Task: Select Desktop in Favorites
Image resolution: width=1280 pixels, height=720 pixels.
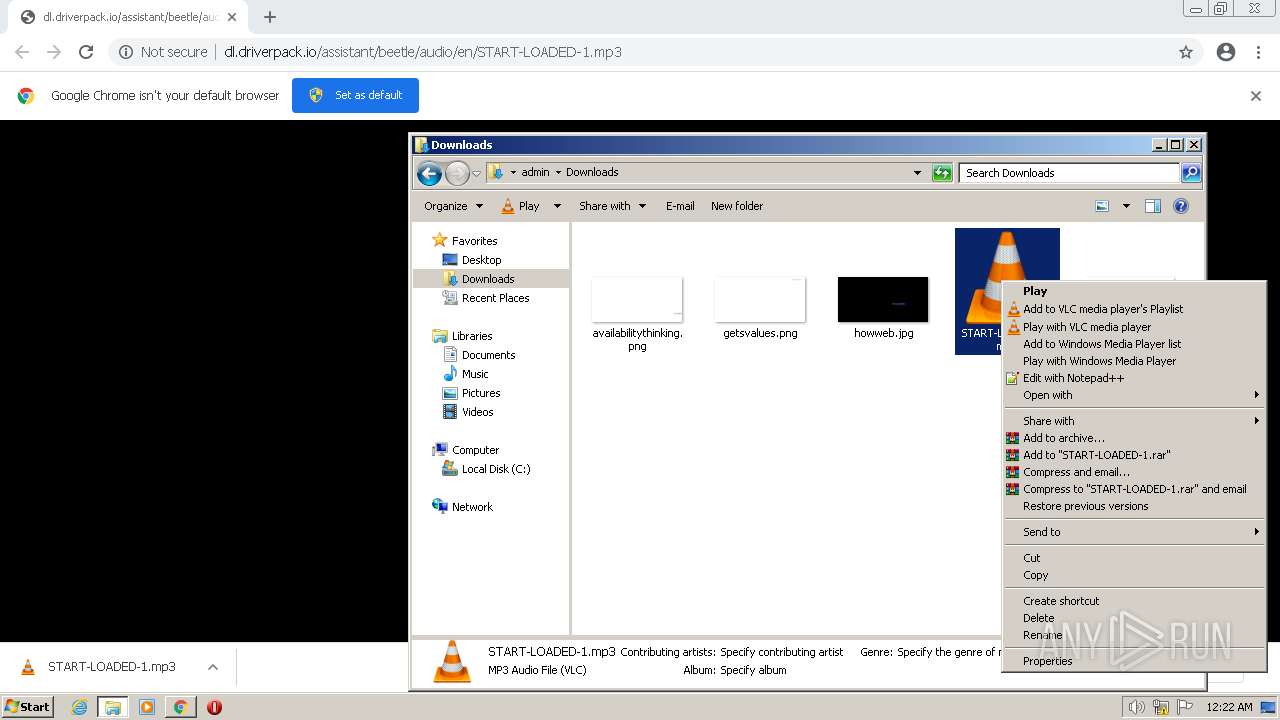Action: click(481, 260)
